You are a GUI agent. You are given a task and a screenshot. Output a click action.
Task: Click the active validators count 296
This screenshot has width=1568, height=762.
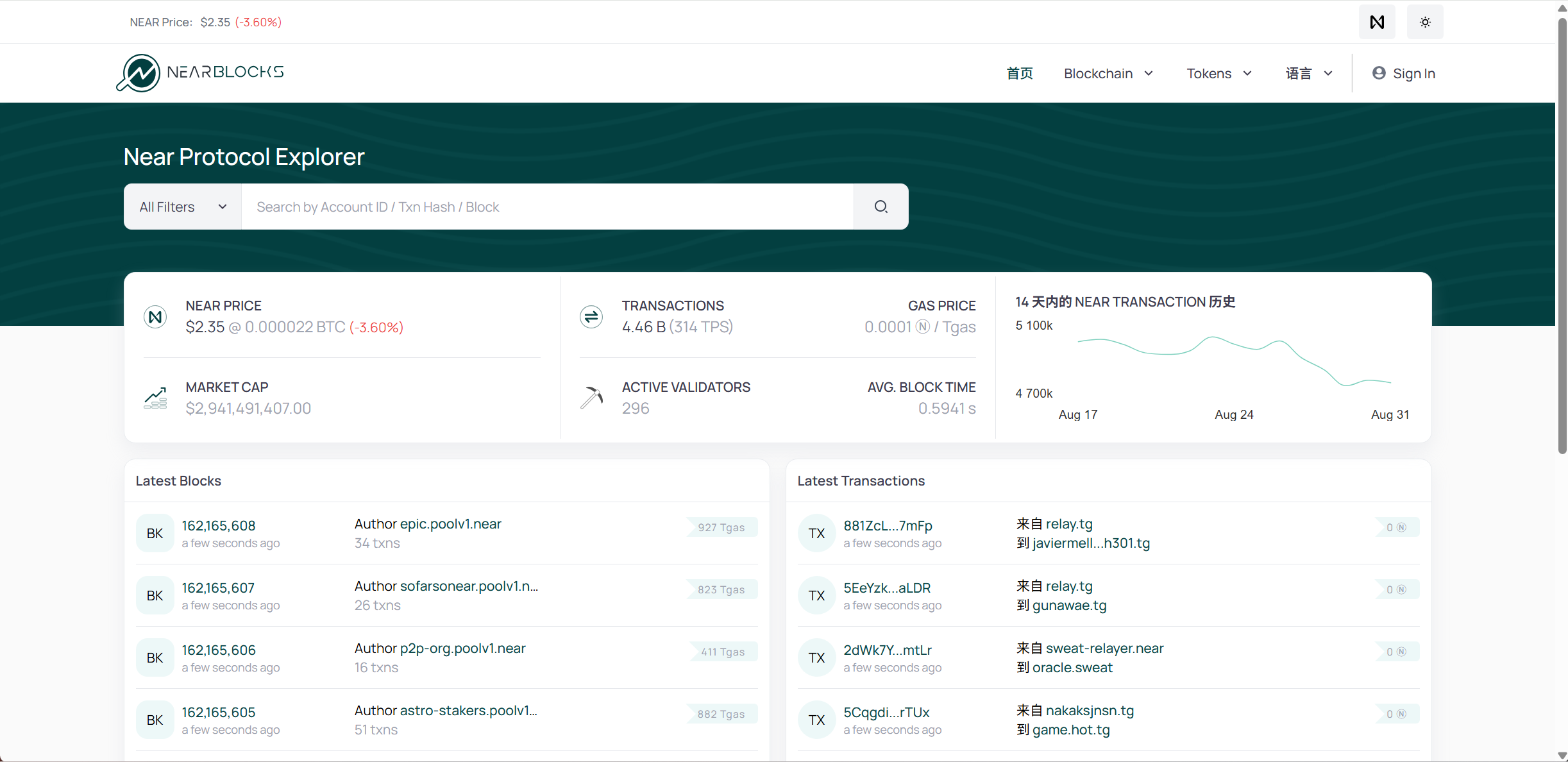click(x=636, y=408)
